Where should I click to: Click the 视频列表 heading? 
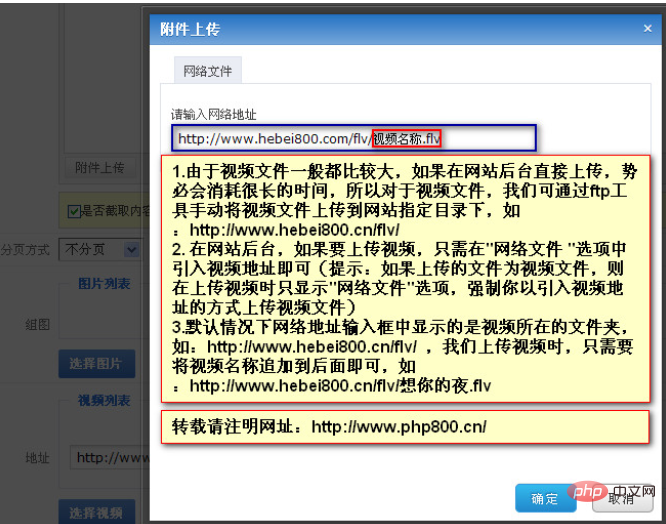(104, 400)
